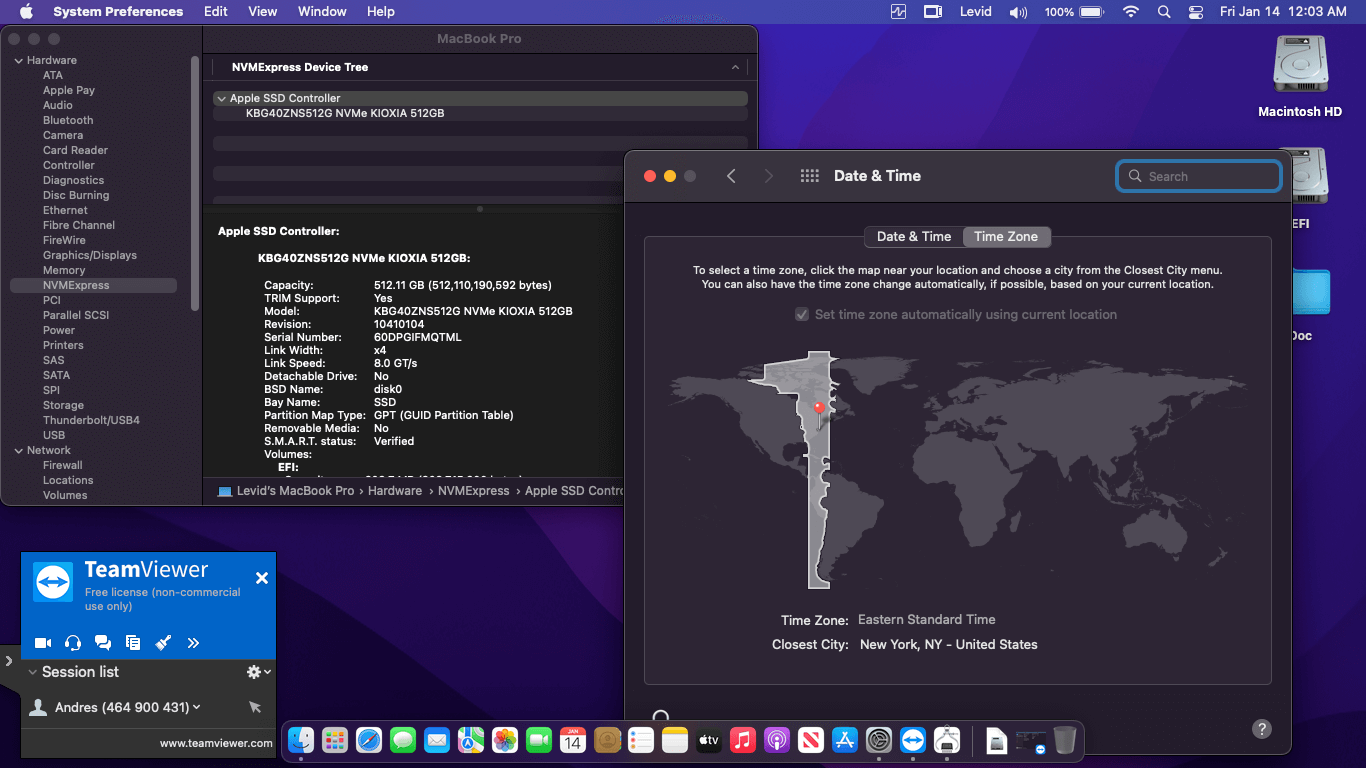The image size is (1366, 768).
Task: Open the Levid user menu
Action: coord(975,12)
